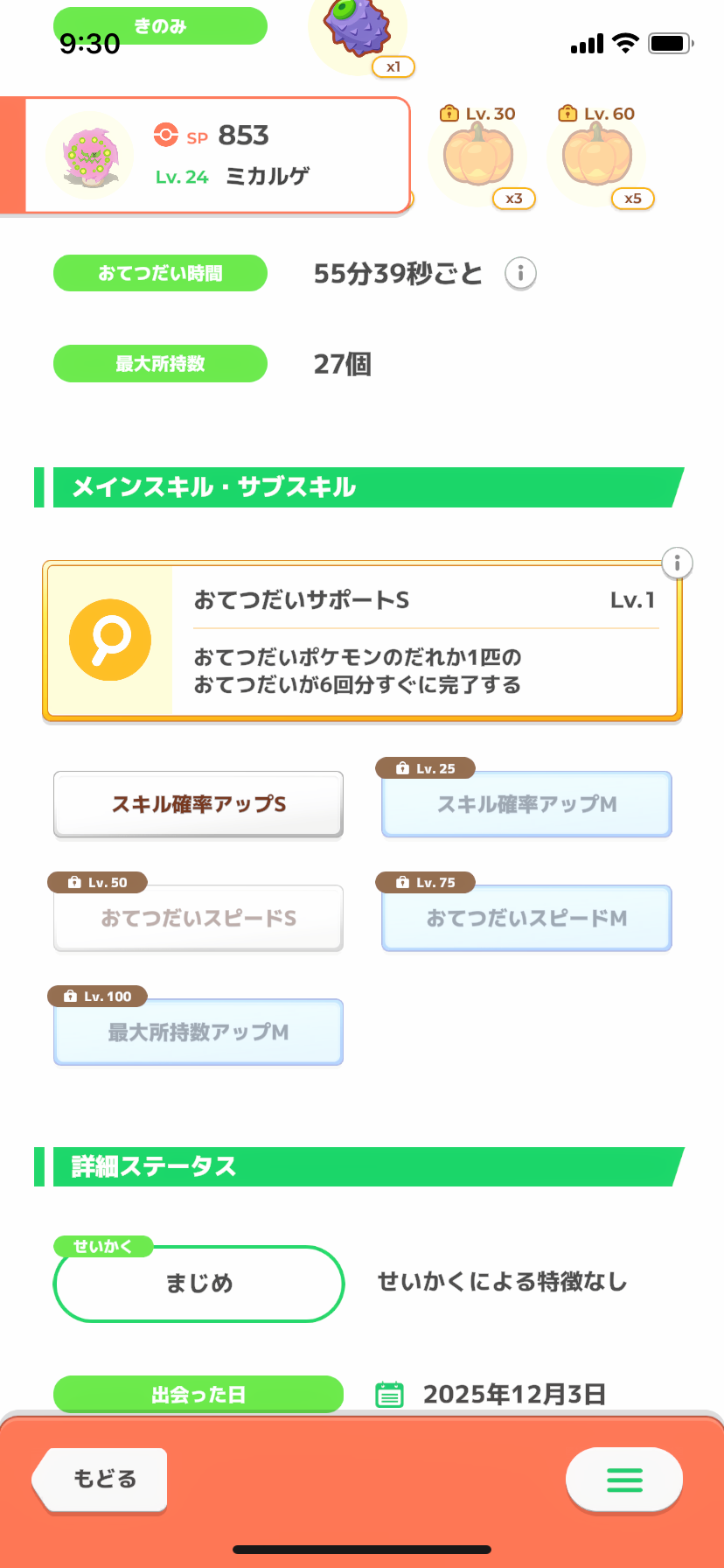The width and height of the screenshot is (724, 1568).
Task: Open the green hamburger menu
Action: click(x=624, y=1480)
